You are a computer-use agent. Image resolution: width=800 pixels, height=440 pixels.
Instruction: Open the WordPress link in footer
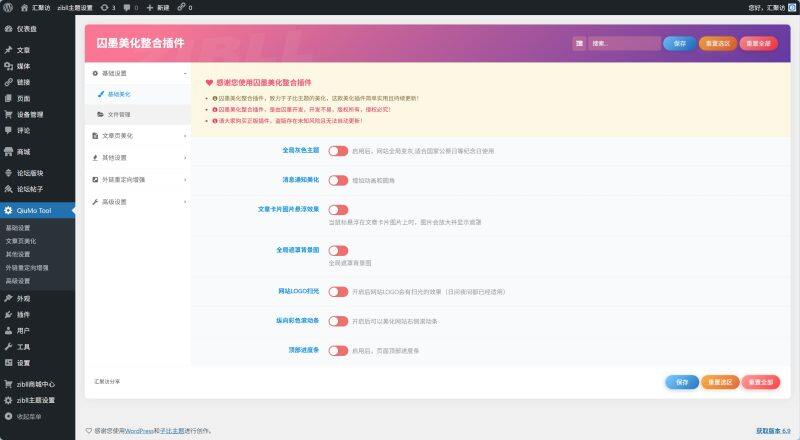click(139, 431)
